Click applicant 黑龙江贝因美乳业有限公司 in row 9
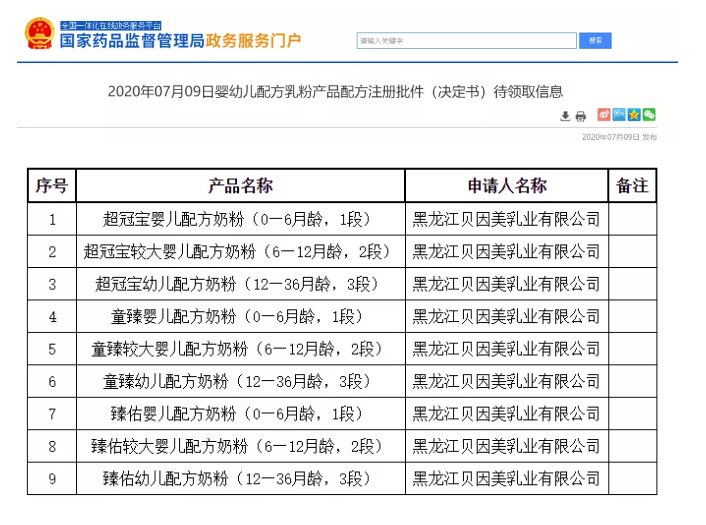 click(x=507, y=479)
